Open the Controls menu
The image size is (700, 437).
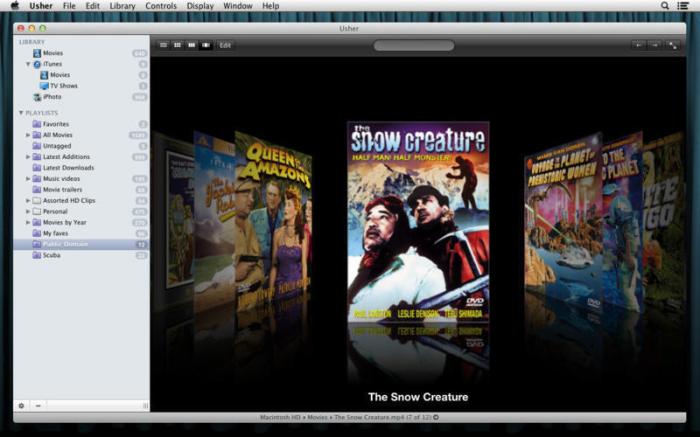click(x=160, y=6)
